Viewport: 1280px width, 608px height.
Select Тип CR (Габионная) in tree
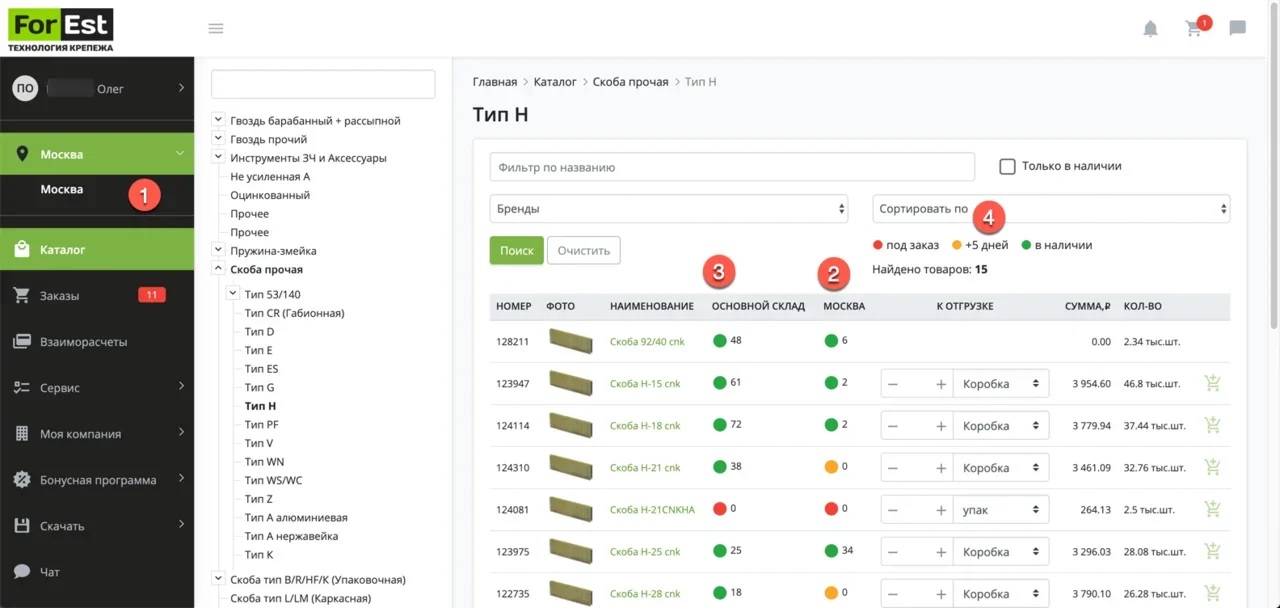coord(294,313)
